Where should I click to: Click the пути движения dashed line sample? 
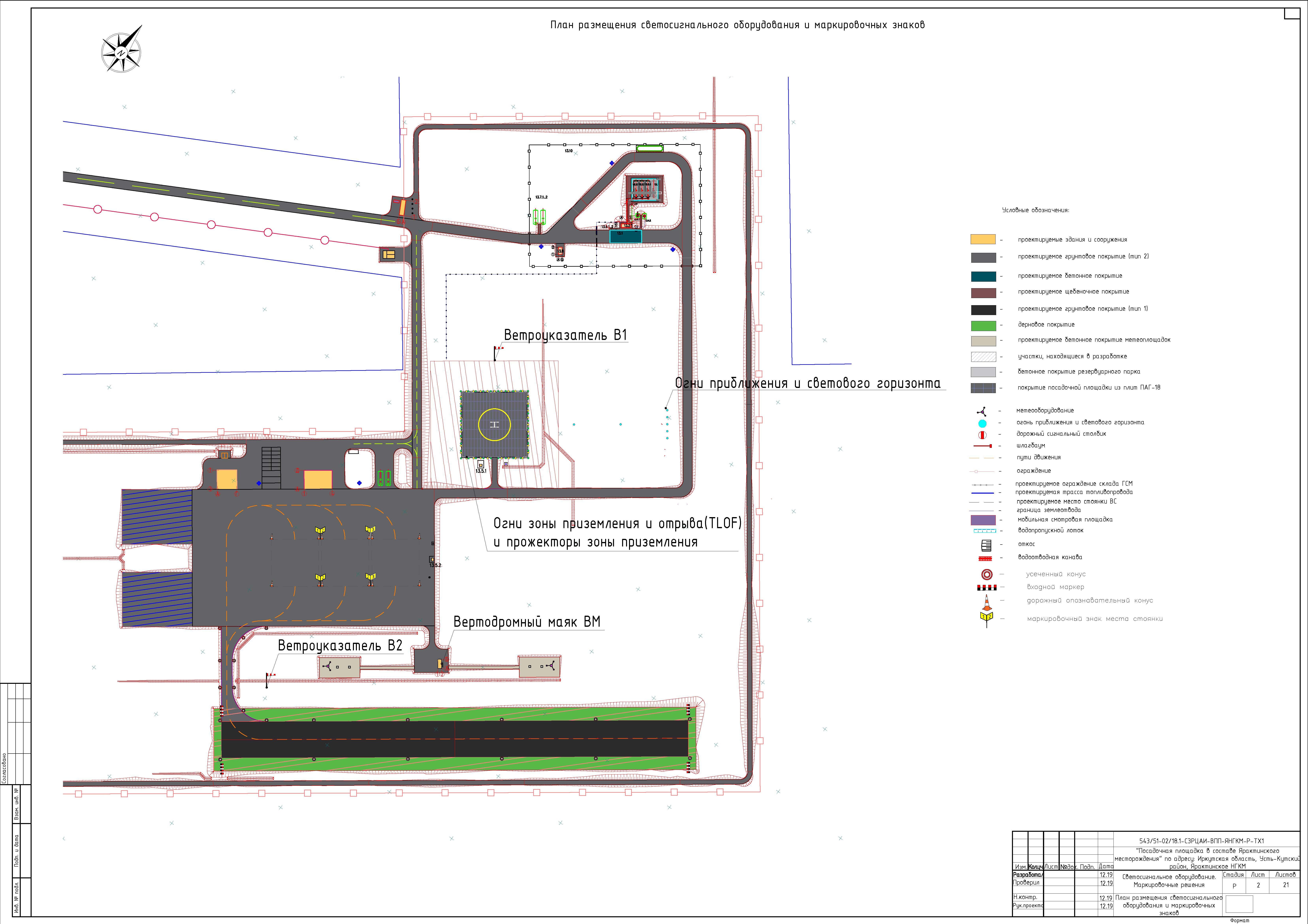coord(982,458)
